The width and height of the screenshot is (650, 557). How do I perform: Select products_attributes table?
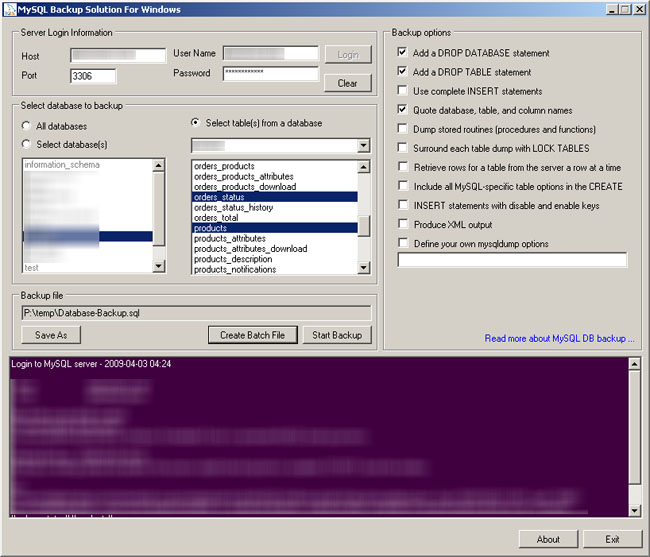(274, 238)
